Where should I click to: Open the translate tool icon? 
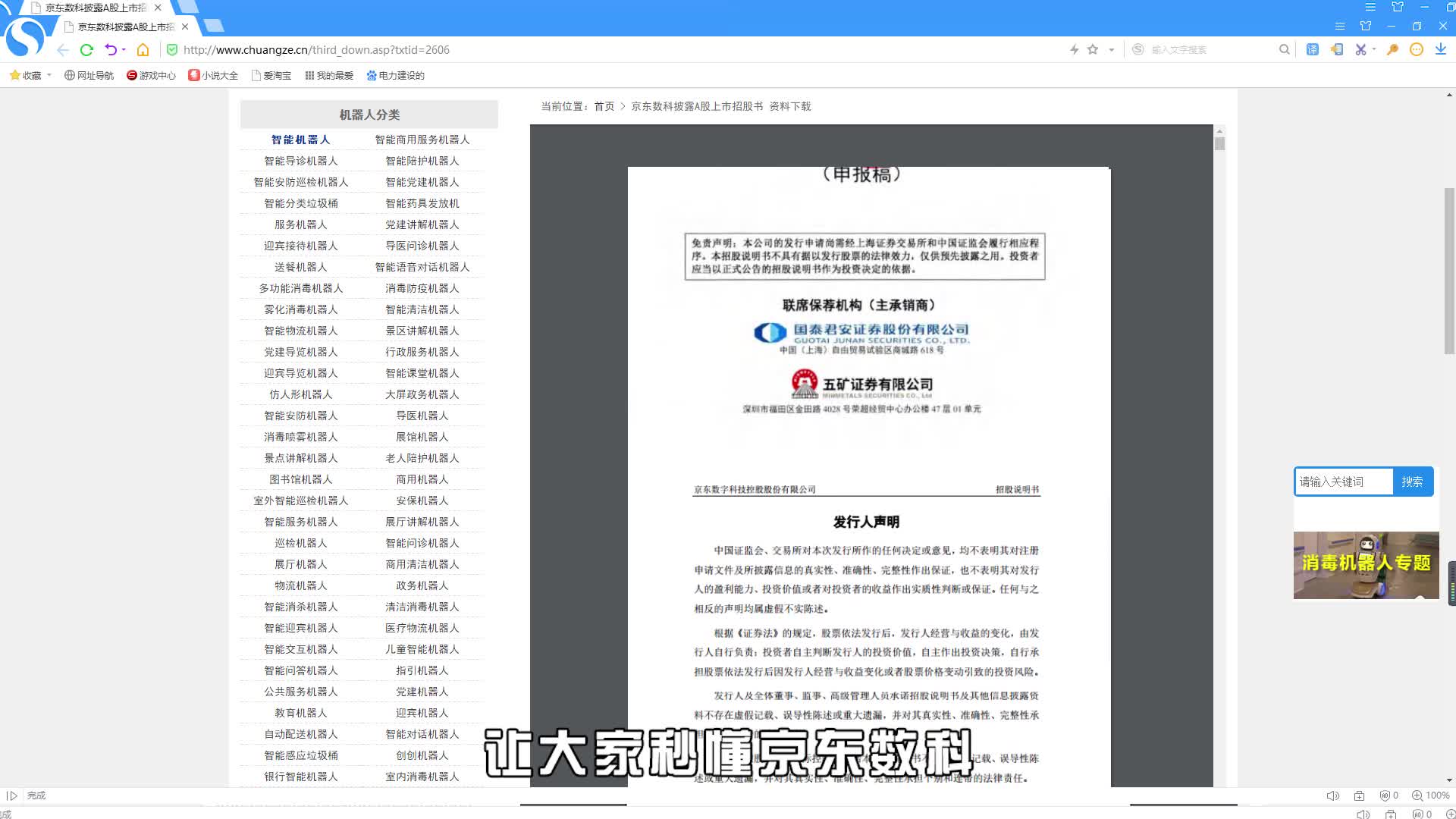(1313, 50)
